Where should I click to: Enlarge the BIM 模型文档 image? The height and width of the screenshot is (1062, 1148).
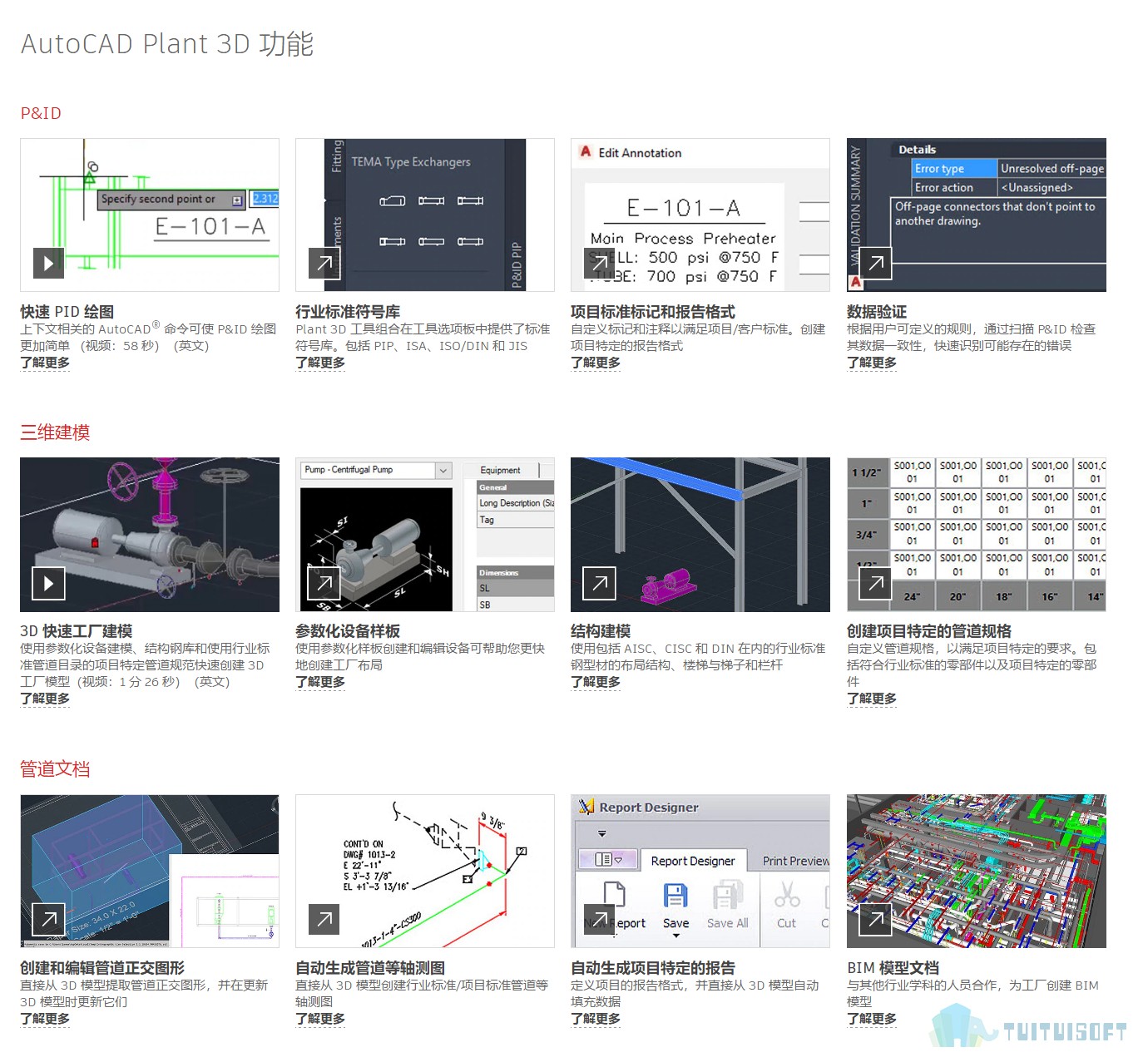click(x=875, y=919)
